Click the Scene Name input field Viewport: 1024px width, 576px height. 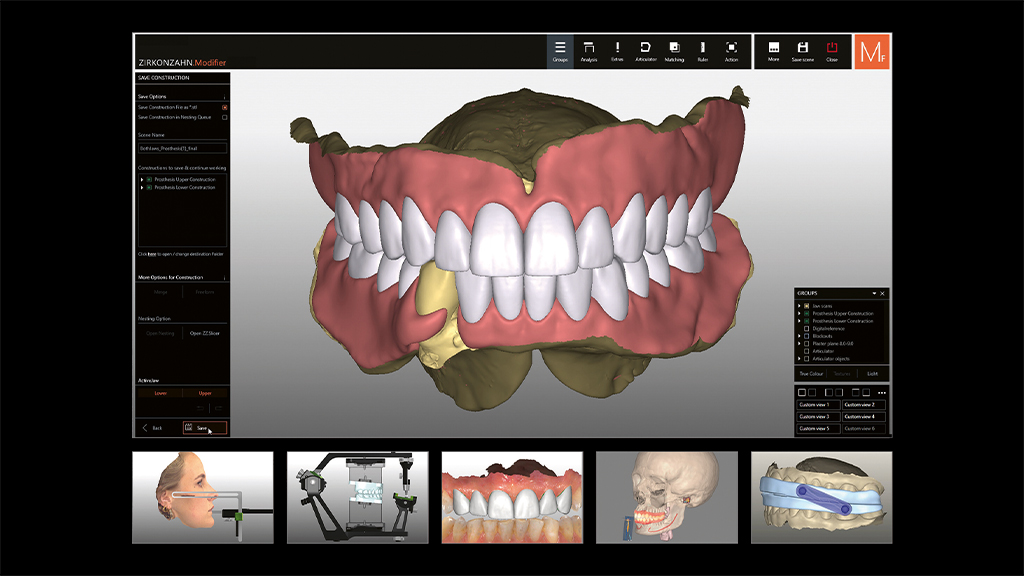[183, 148]
